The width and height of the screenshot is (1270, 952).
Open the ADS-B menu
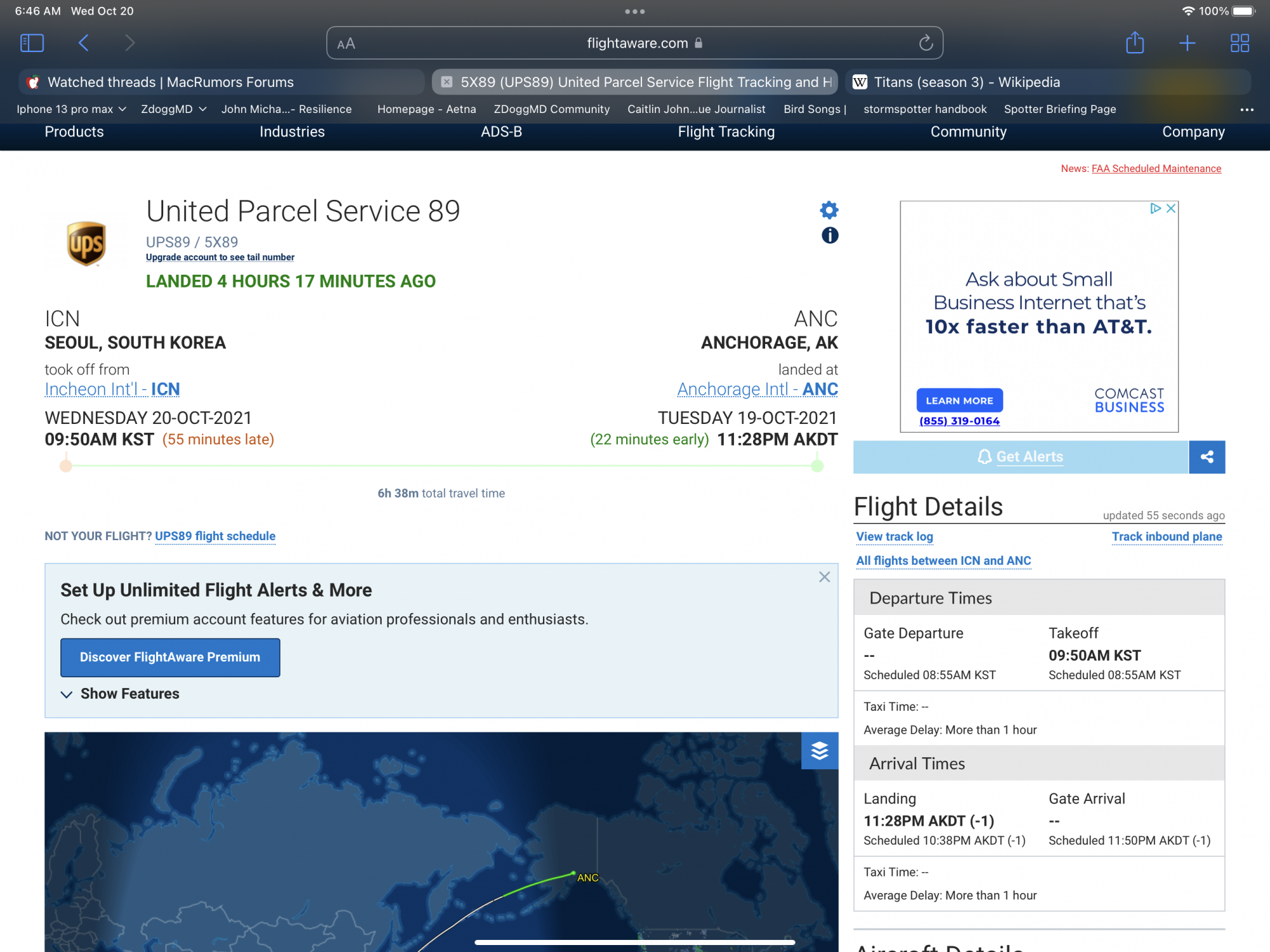click(x=502, y=132)
